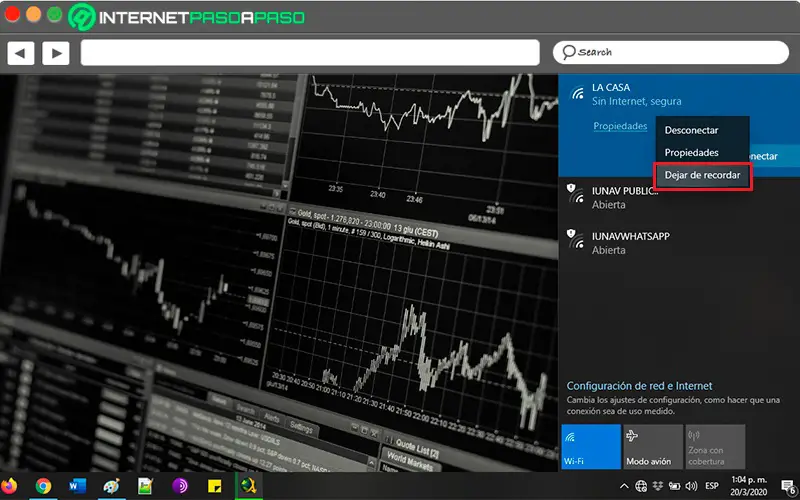This screenshot has height=500, width=800.
Task: Click the battery status tray icon
Action: (674, 486)
